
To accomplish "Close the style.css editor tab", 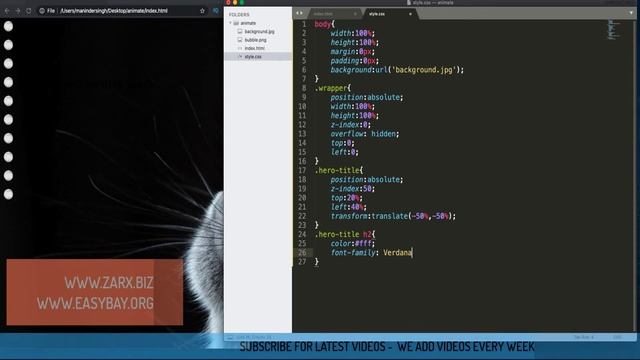I will [410, 14].
